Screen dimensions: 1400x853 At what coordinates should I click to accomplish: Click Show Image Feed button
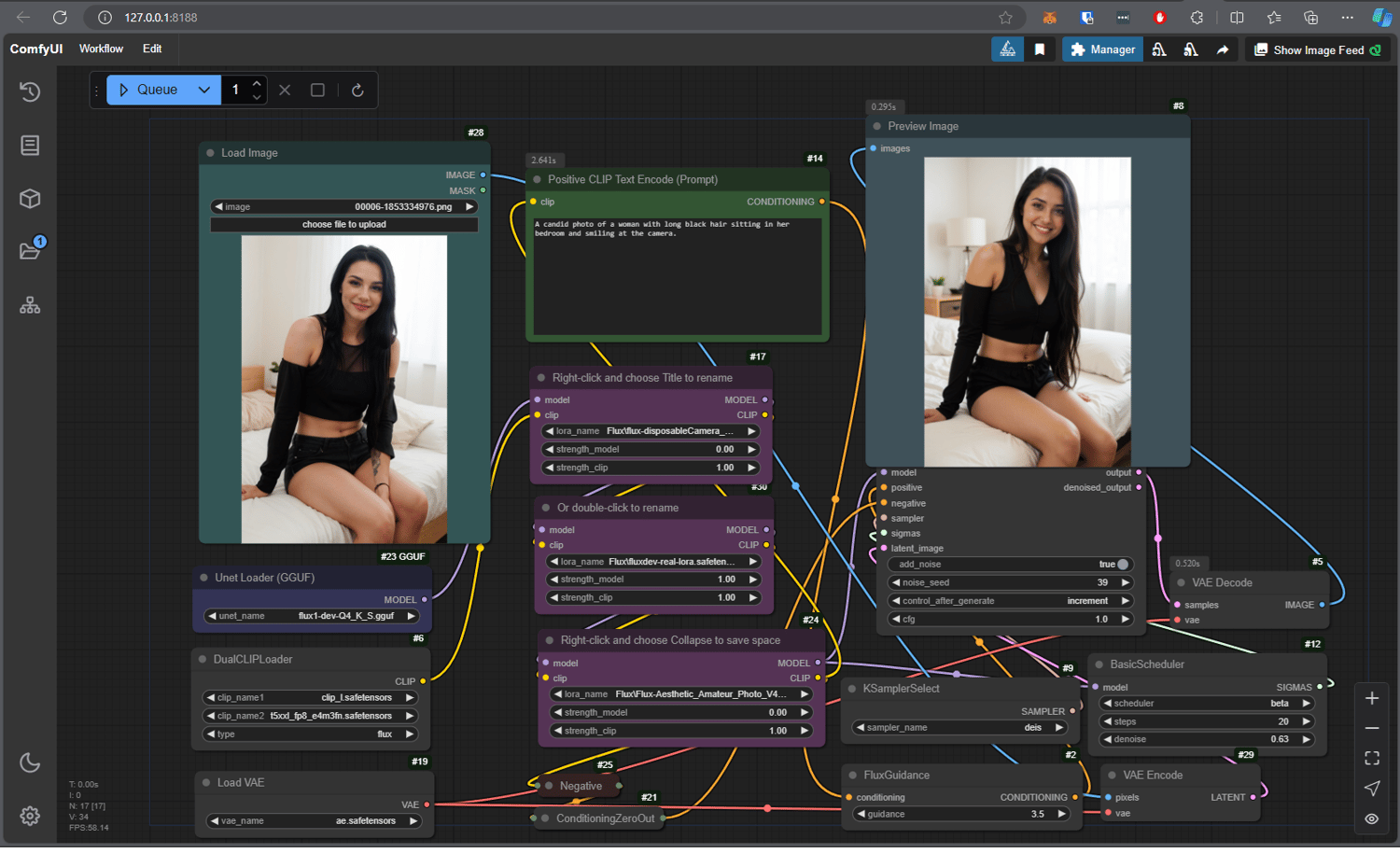1317,49
